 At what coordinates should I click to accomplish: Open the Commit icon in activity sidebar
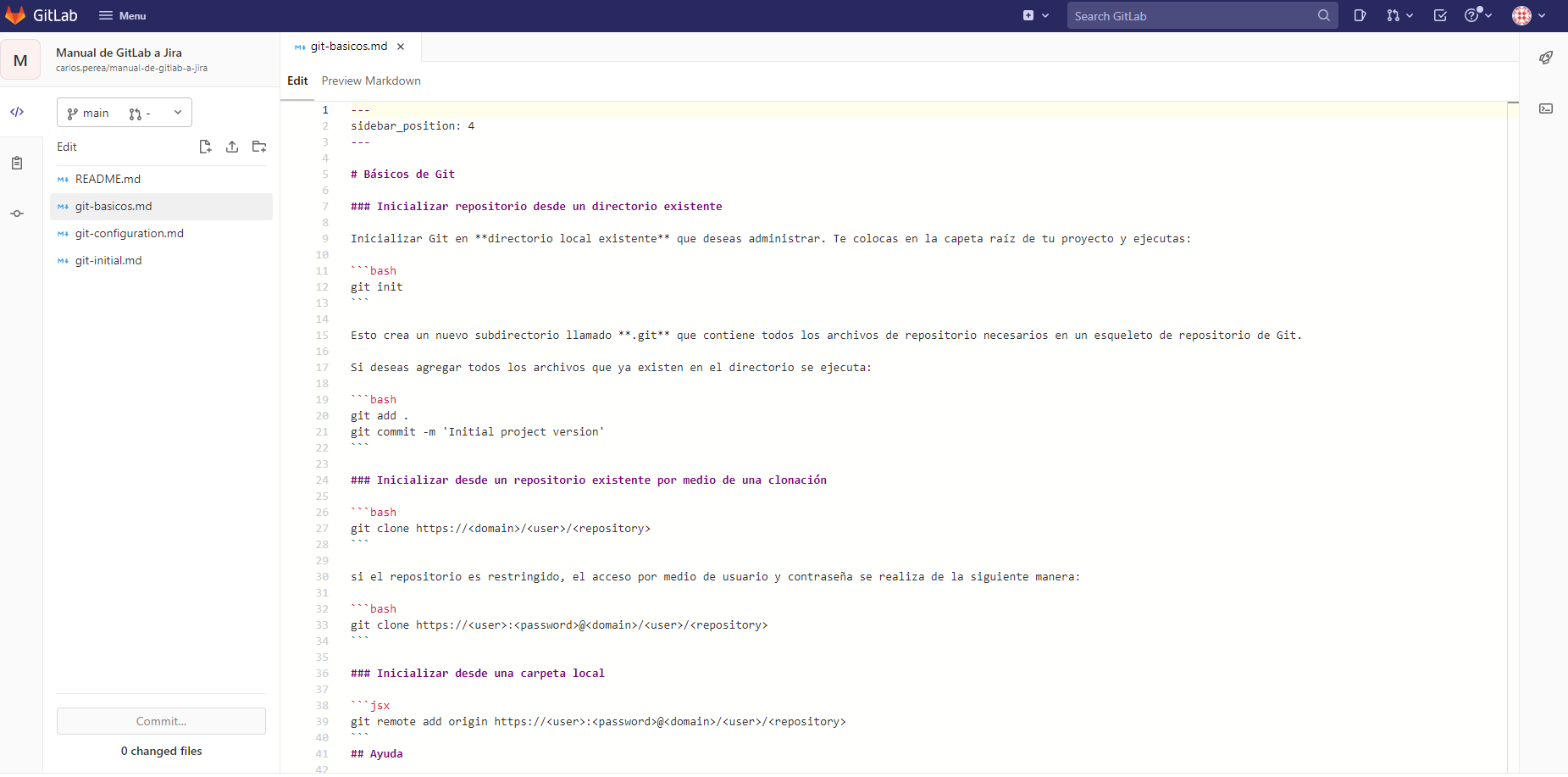(17, 214)
